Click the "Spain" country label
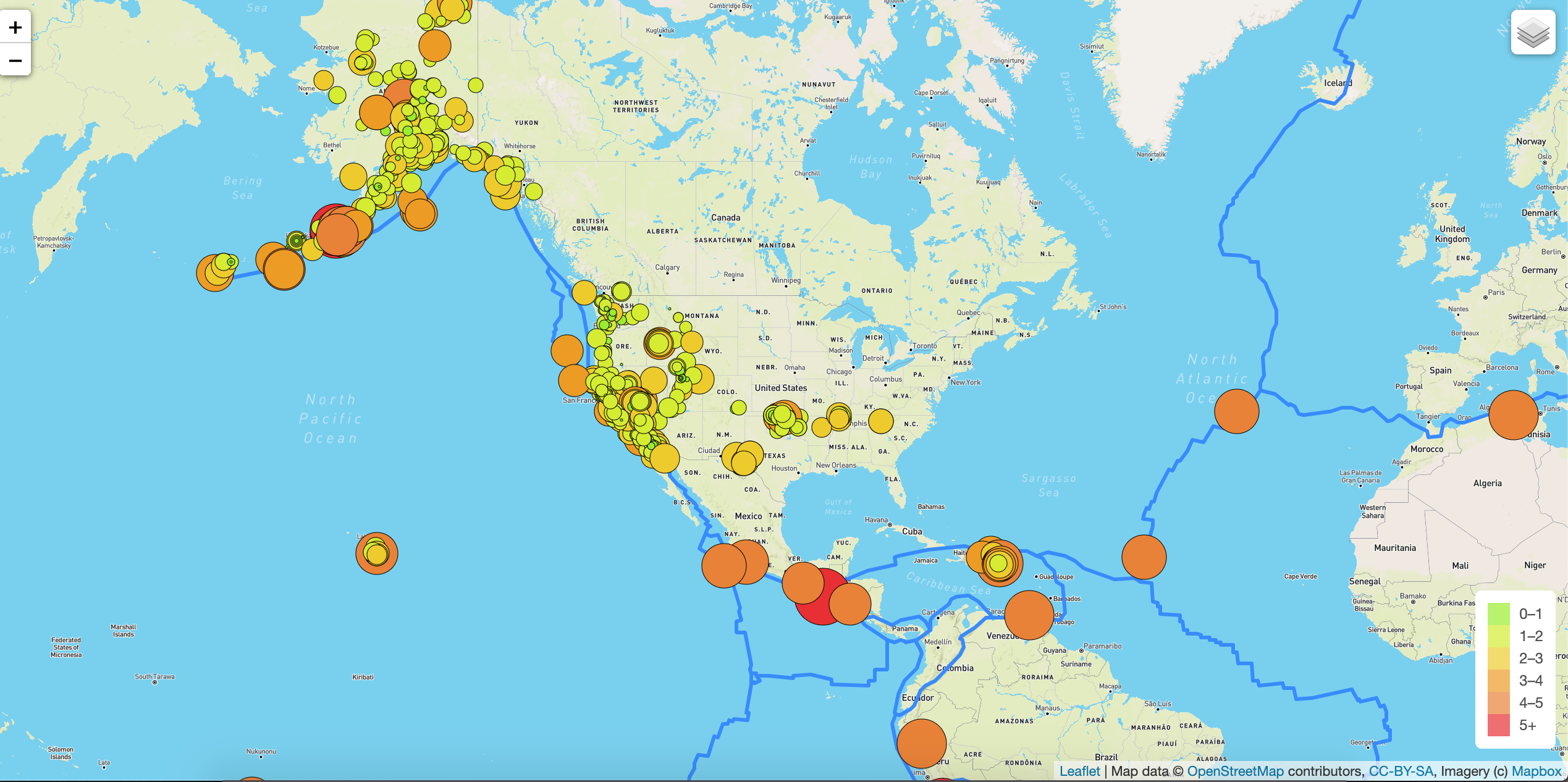This screenshot has width=1568, height=782. click(1440, 371)
